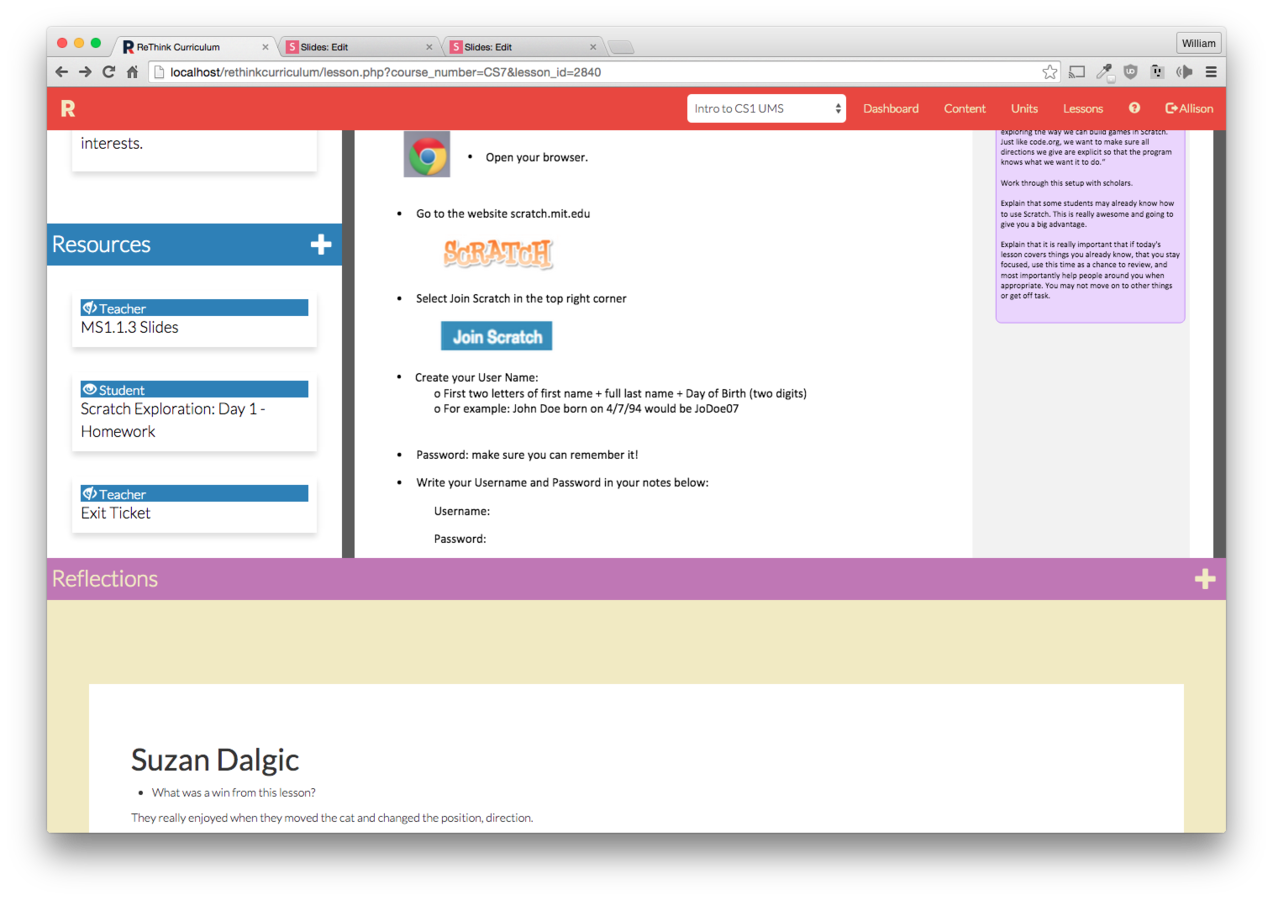Click the Resources section header
1273x900 pixels.
point(194,244)
